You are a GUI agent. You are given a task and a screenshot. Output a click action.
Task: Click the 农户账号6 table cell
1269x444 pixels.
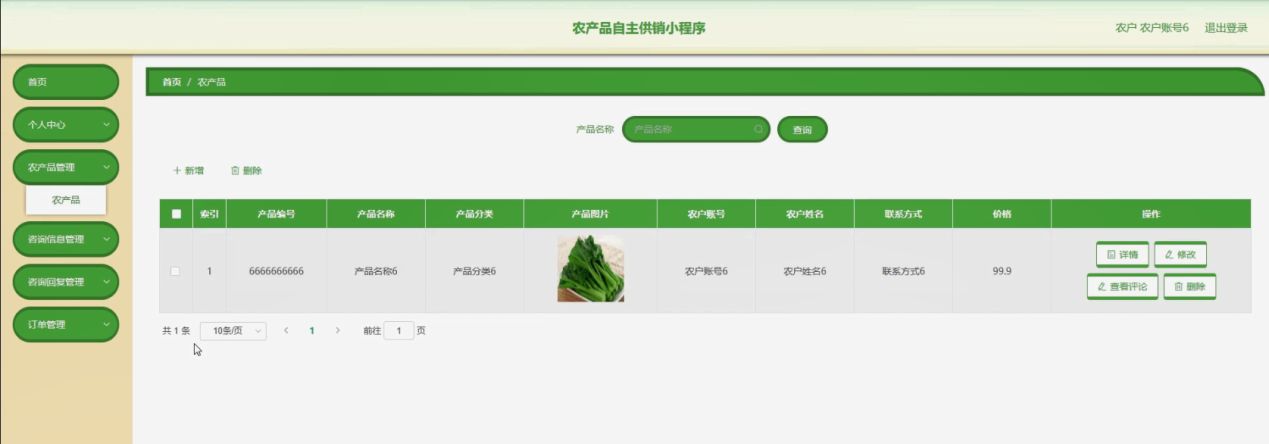706,271
